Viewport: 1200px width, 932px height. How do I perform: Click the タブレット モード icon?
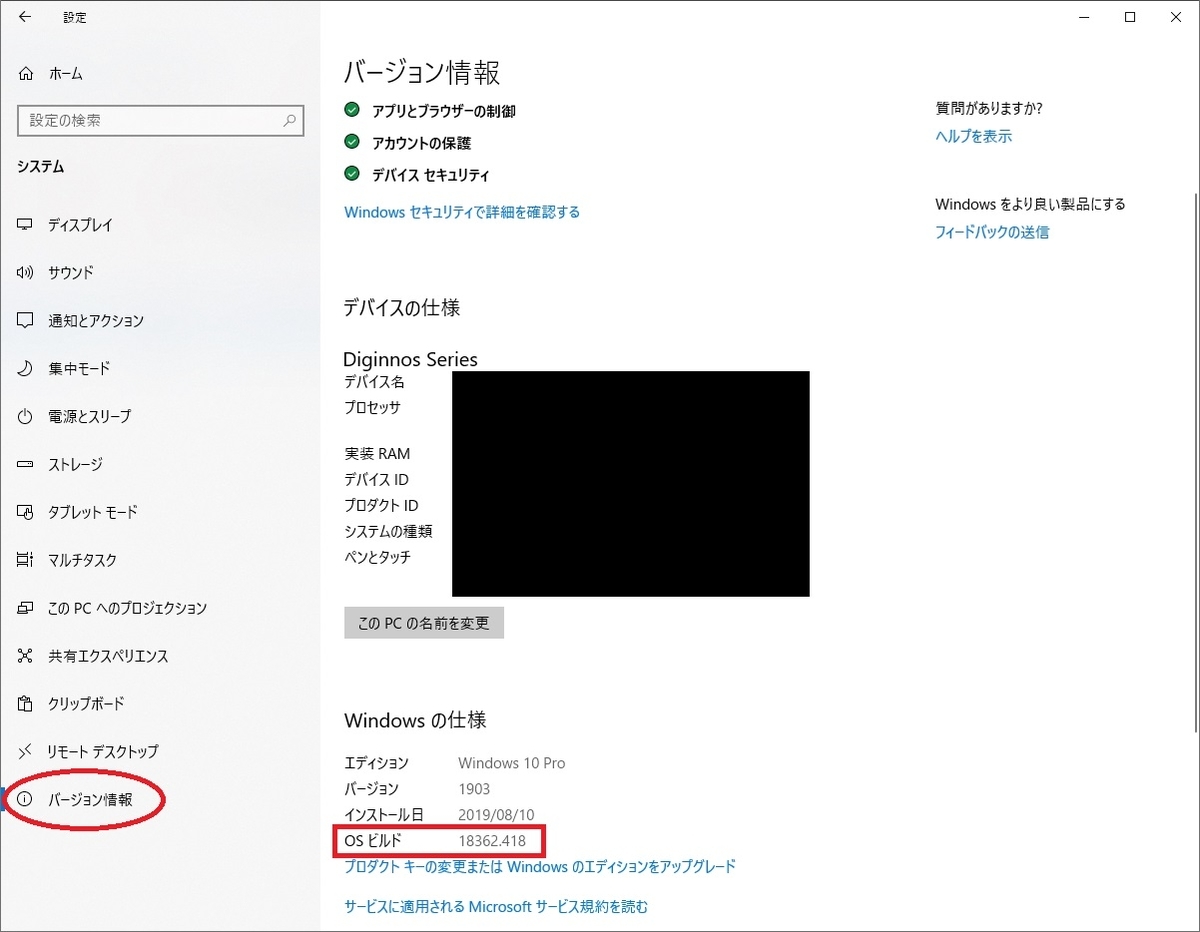pos(26,512)
